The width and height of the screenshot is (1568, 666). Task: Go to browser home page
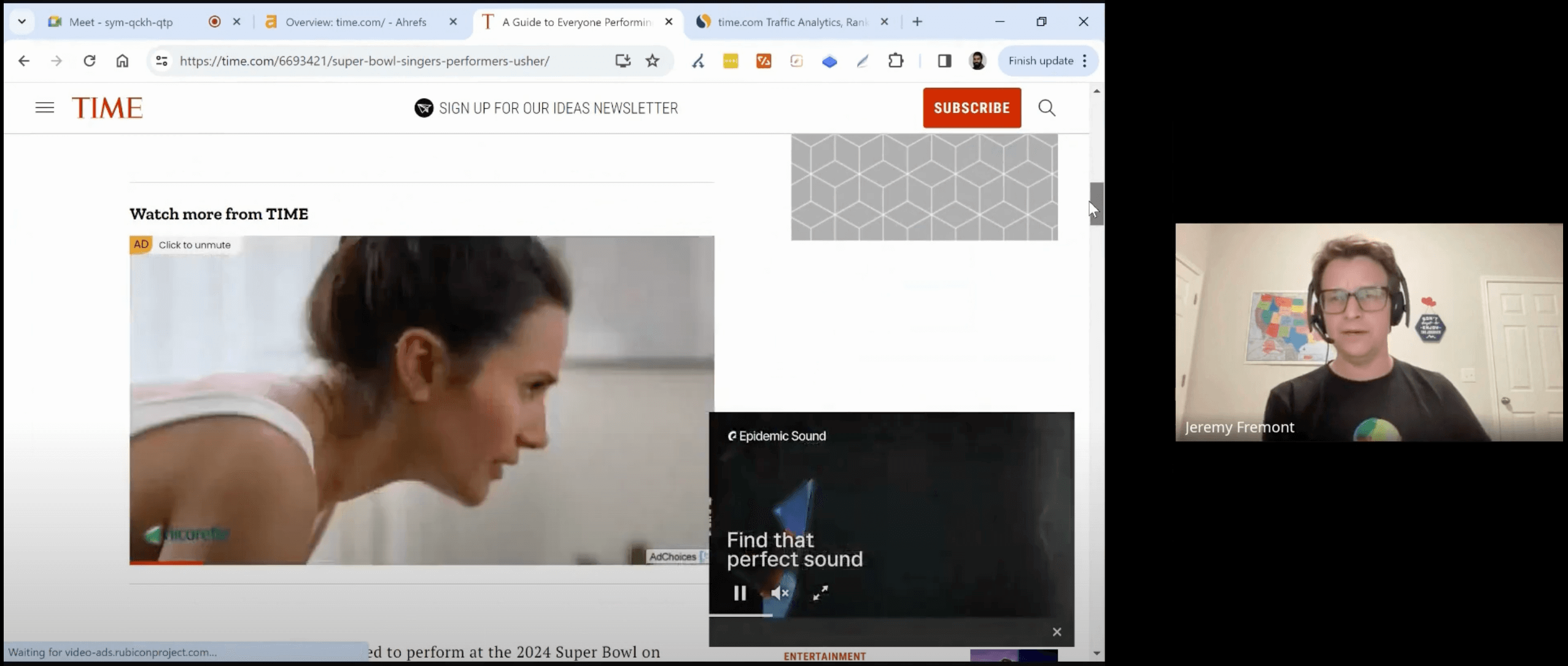click(x=122, y=61)
